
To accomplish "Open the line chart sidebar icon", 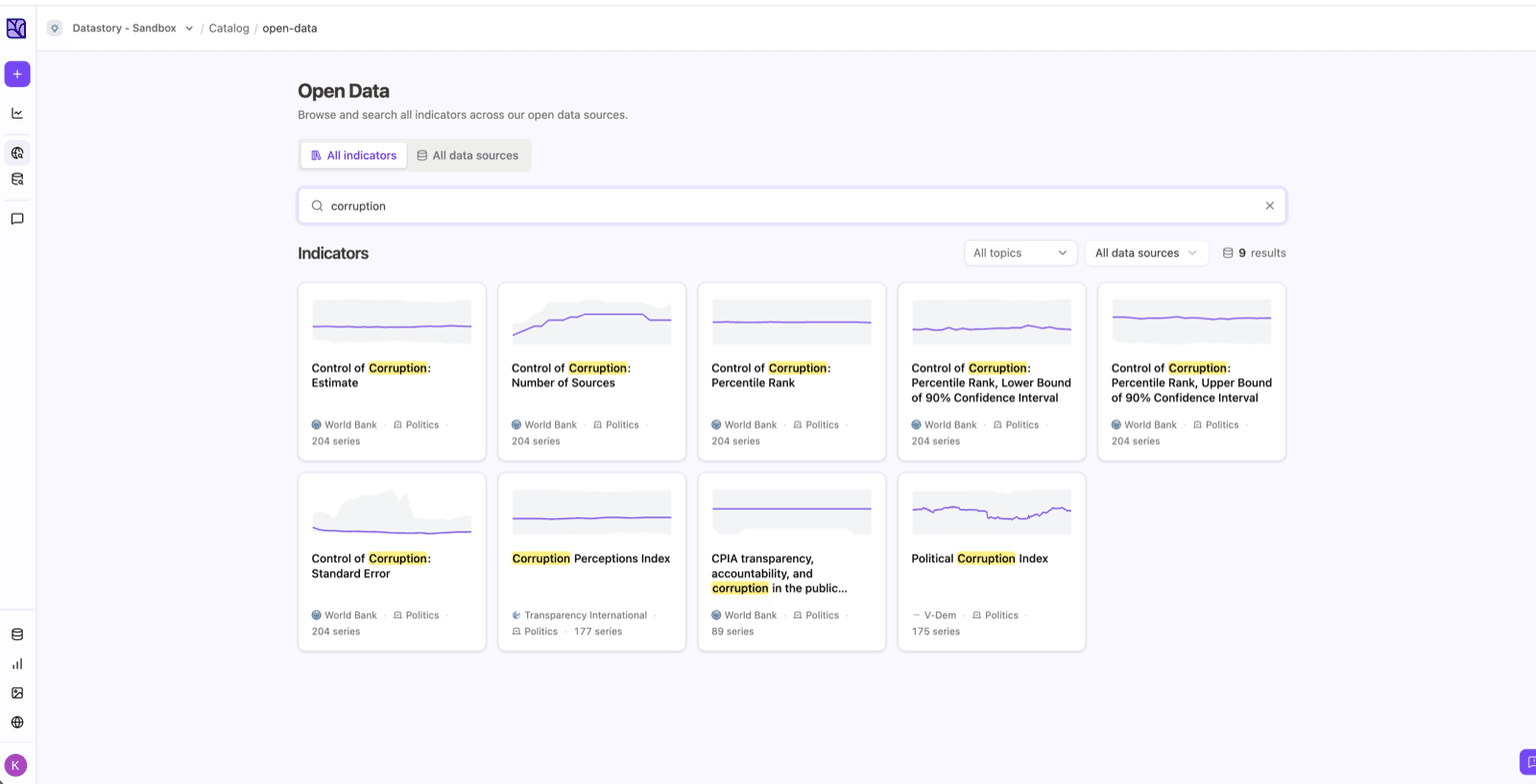I will tap(17, 113).
